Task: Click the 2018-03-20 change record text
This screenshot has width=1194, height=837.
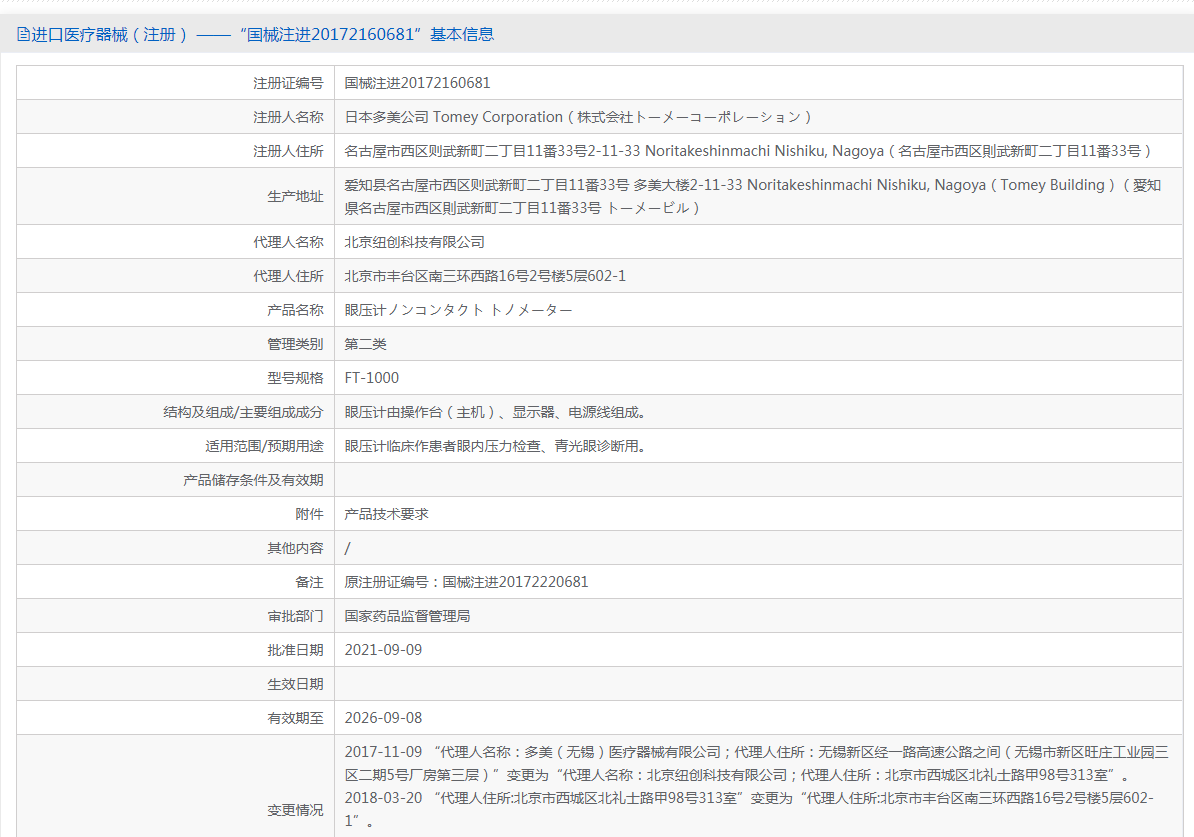Action: coord(749,809)
